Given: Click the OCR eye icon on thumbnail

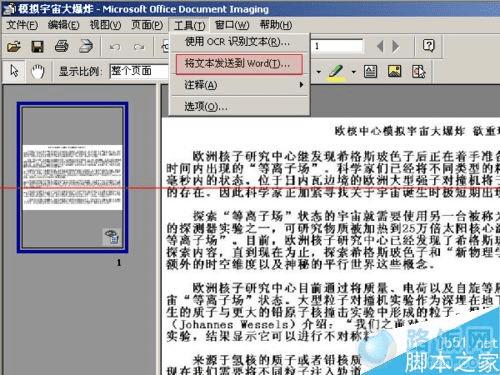Looking at the screenshot, I should tap(112, 237).
